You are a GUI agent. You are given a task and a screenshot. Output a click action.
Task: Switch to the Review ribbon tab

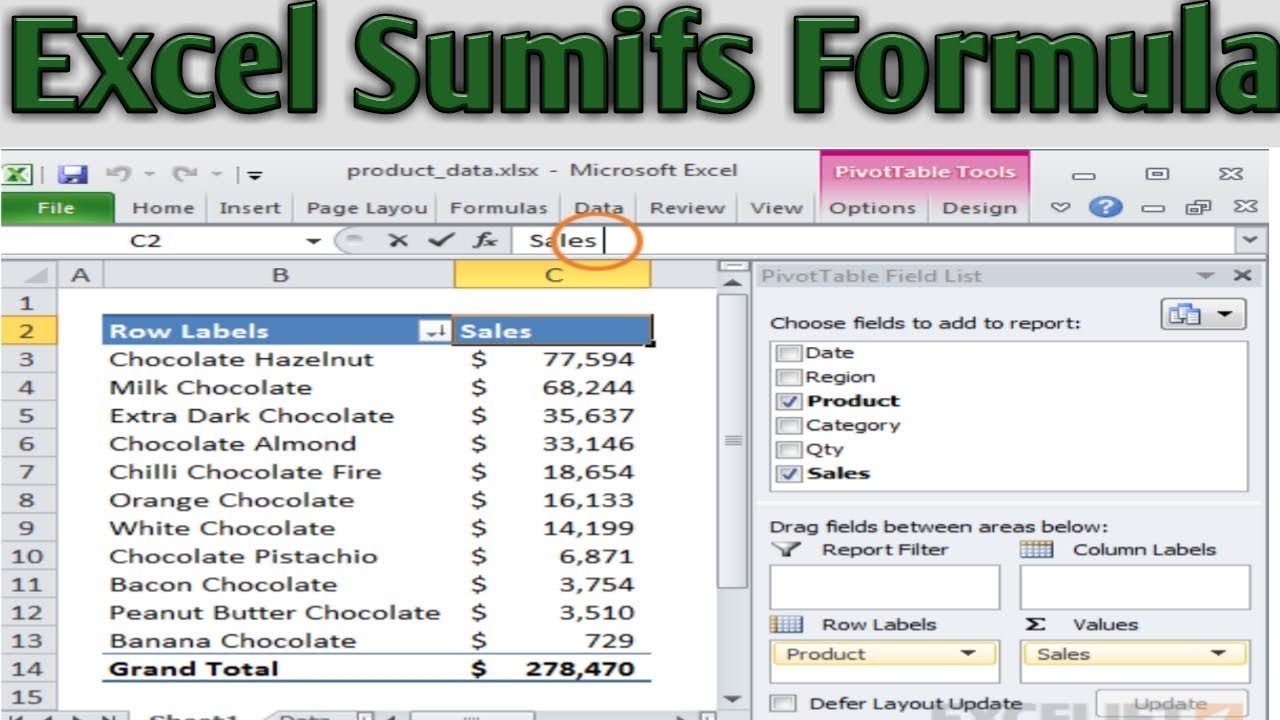click(x=687, y=208)
